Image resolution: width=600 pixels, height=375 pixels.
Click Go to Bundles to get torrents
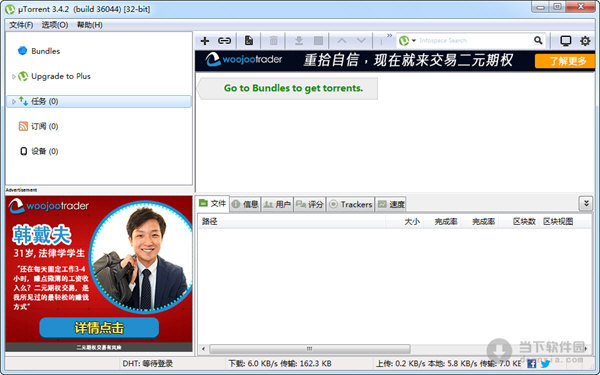coord(293,88)
